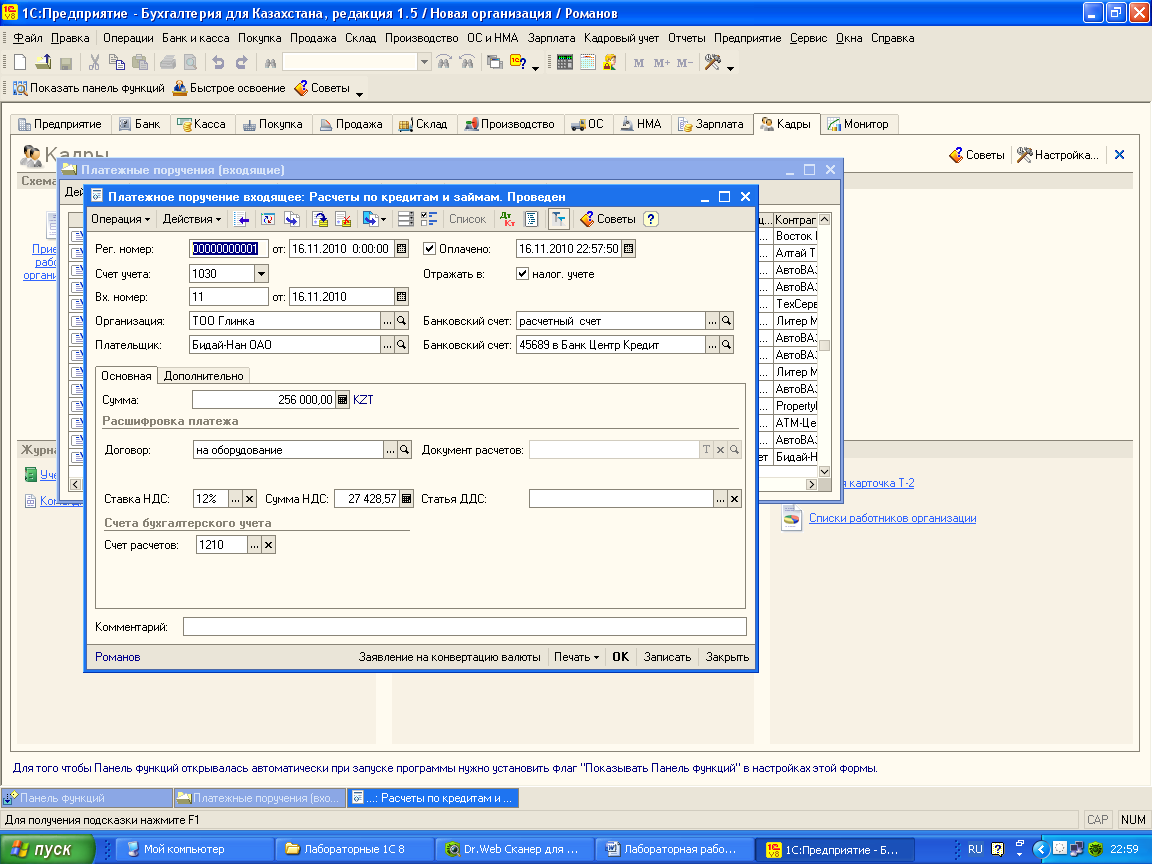Click the Undo arrow icon
Viewport: 1152px width, 864px height.
(218, 62)
